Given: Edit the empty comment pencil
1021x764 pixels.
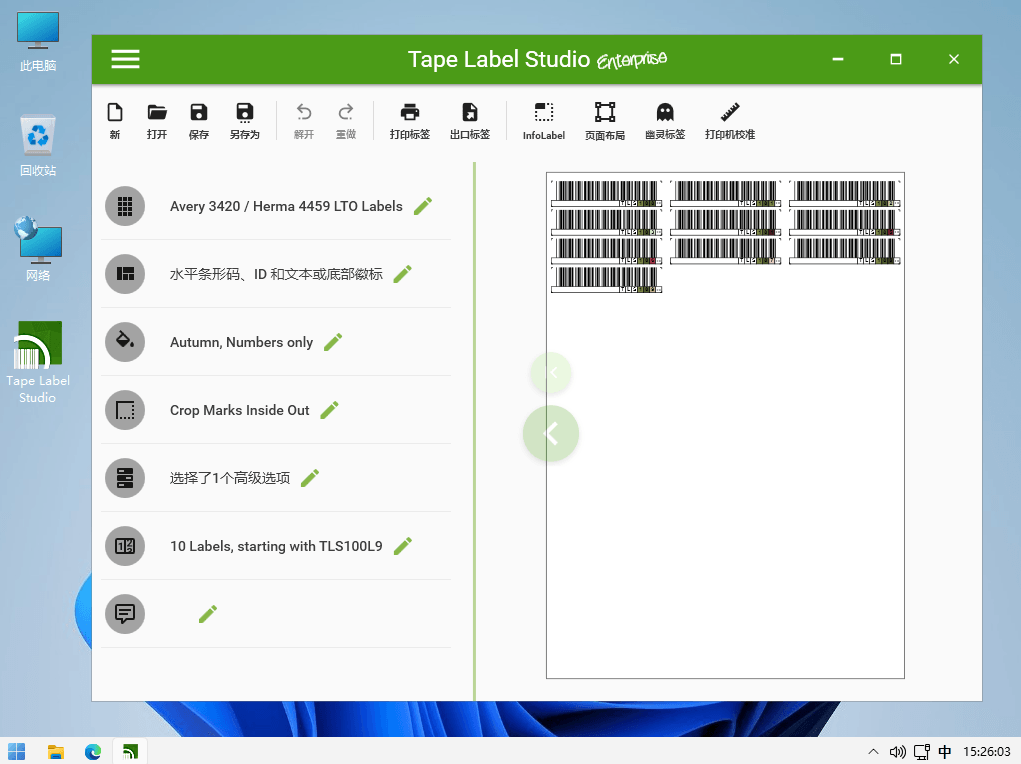Looking at the screenshot, I should pyautogui.click(x=208, y=614).
